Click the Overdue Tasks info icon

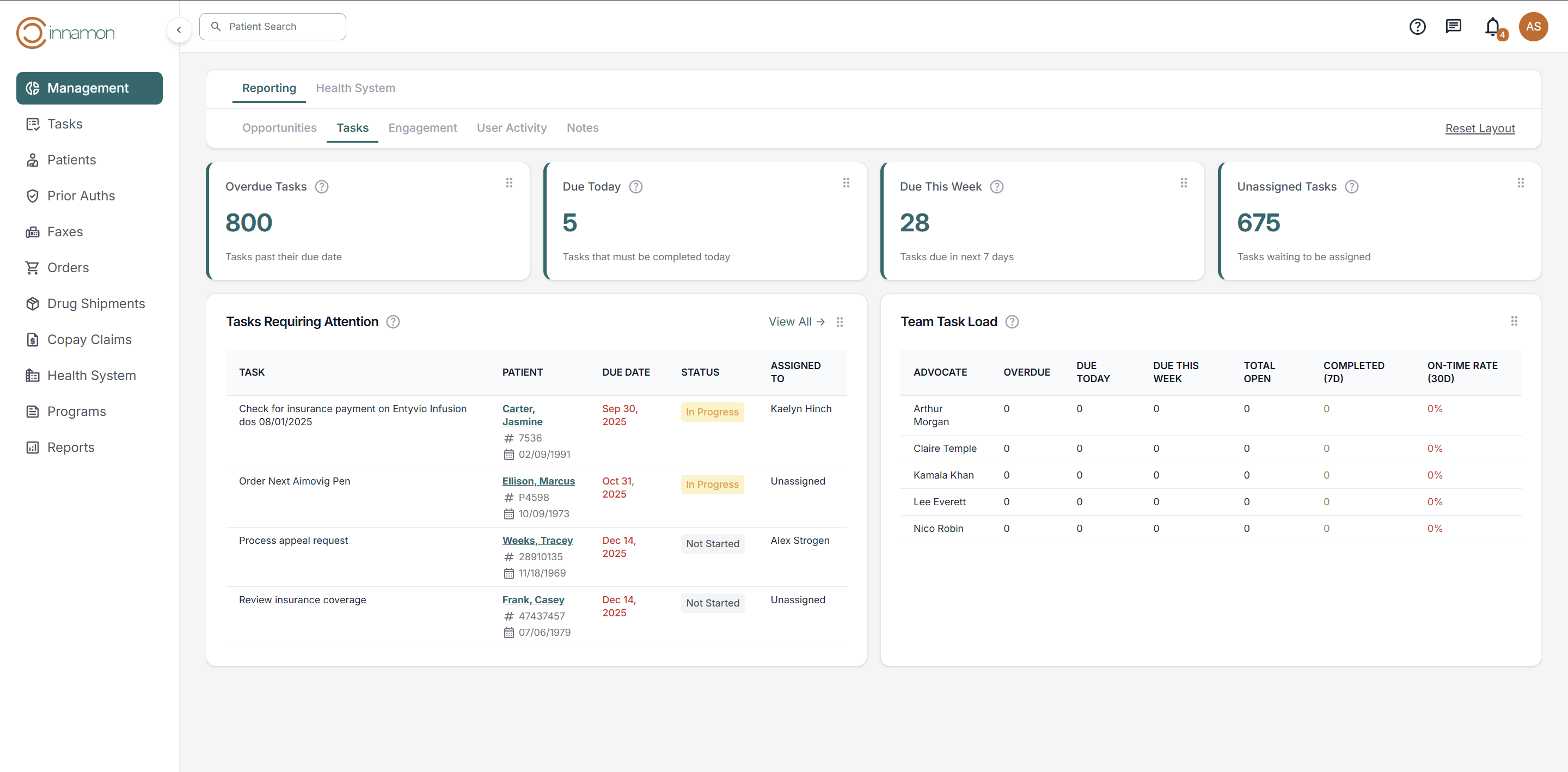tap(321, 187)
